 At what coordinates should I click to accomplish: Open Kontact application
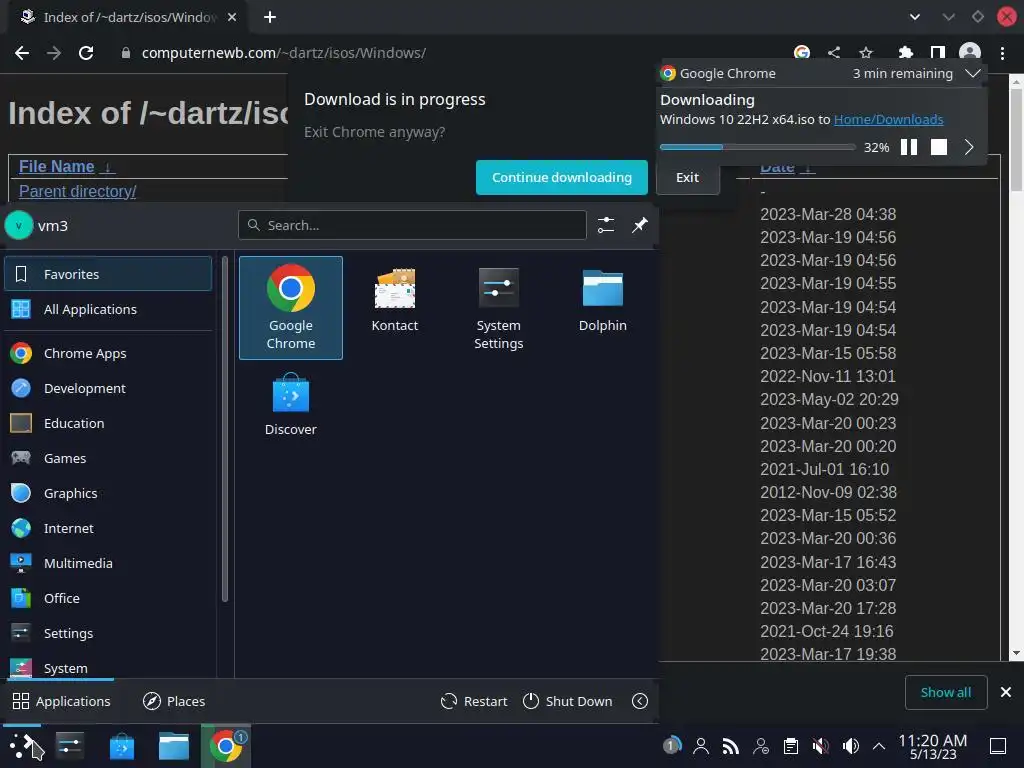click(394, 300)
